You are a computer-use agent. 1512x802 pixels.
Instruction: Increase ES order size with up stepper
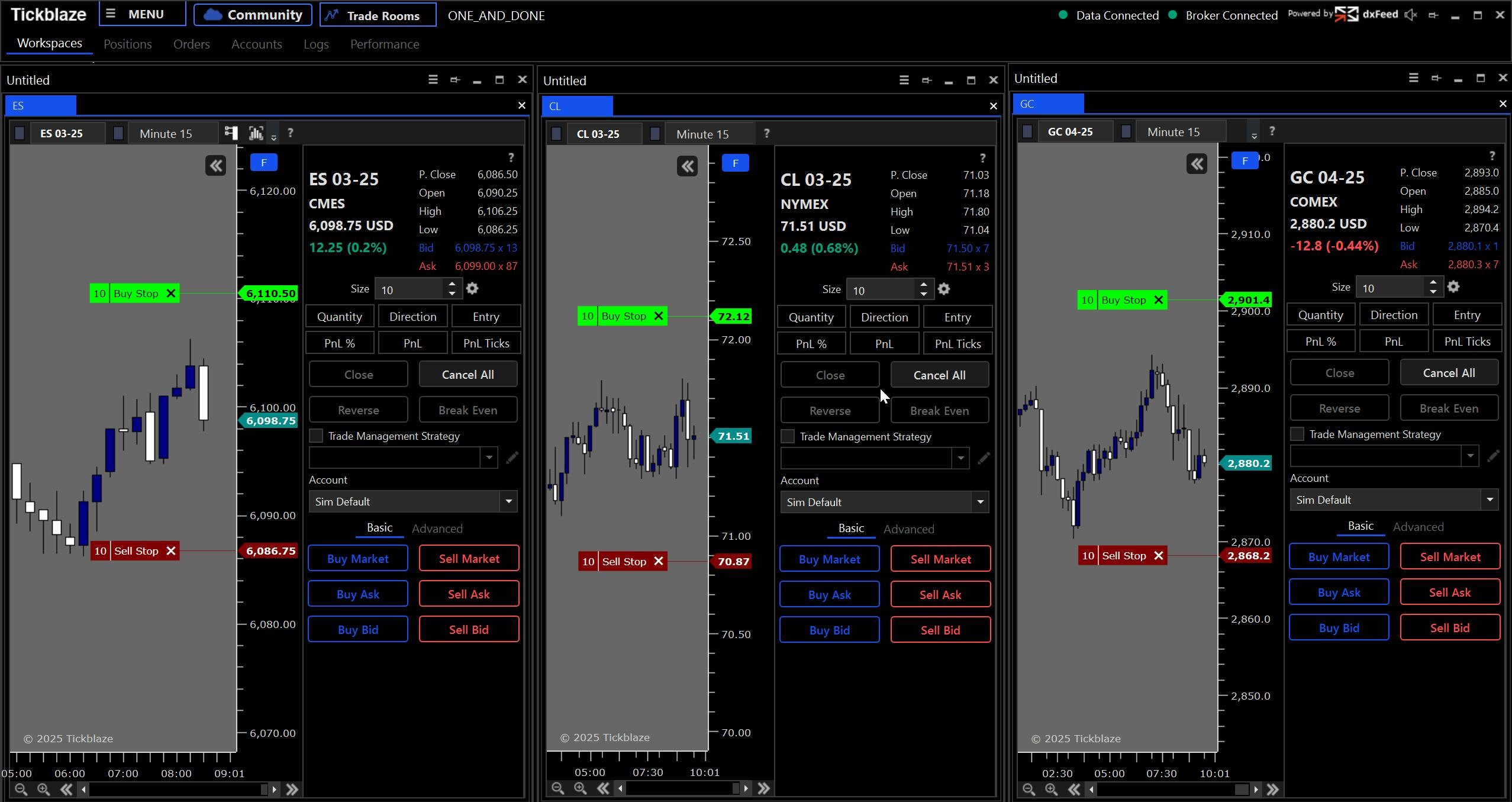click(452, 284)
